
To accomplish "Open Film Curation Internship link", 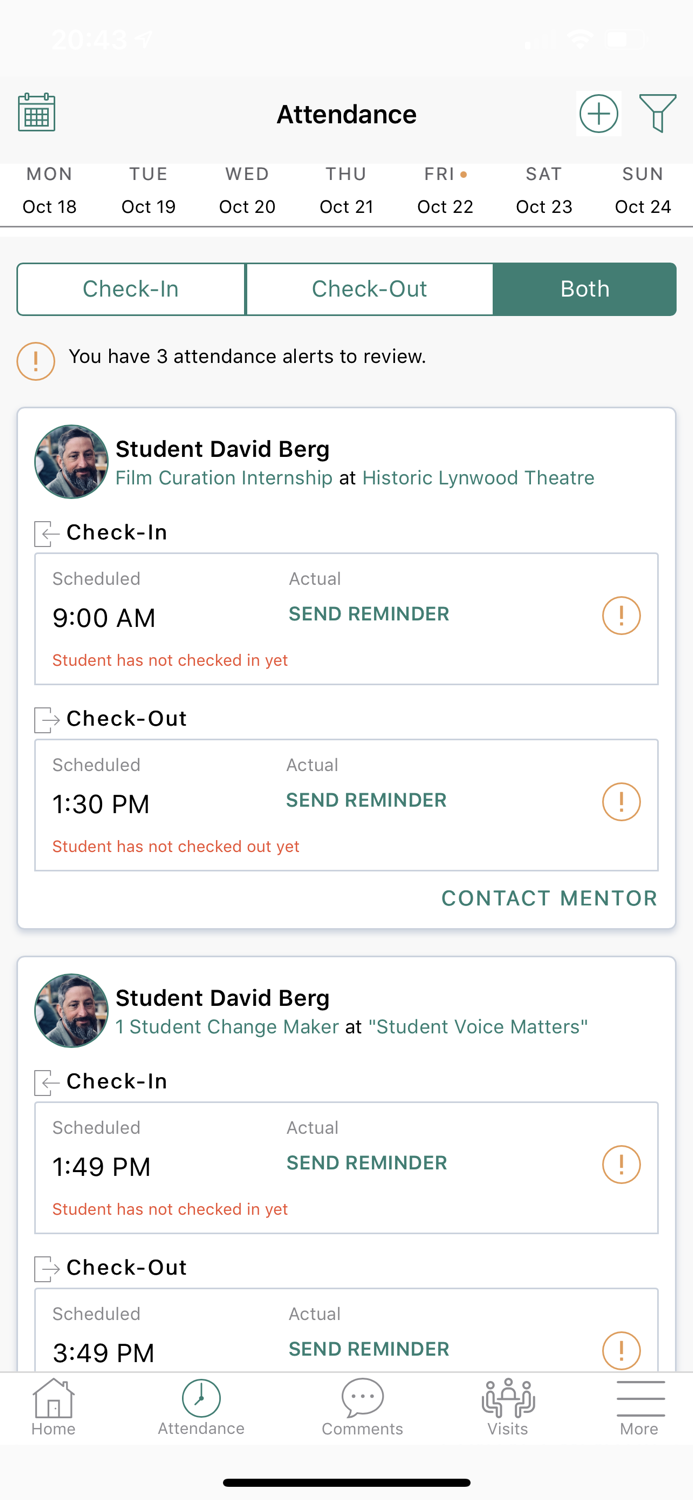I will click(224, 478).
